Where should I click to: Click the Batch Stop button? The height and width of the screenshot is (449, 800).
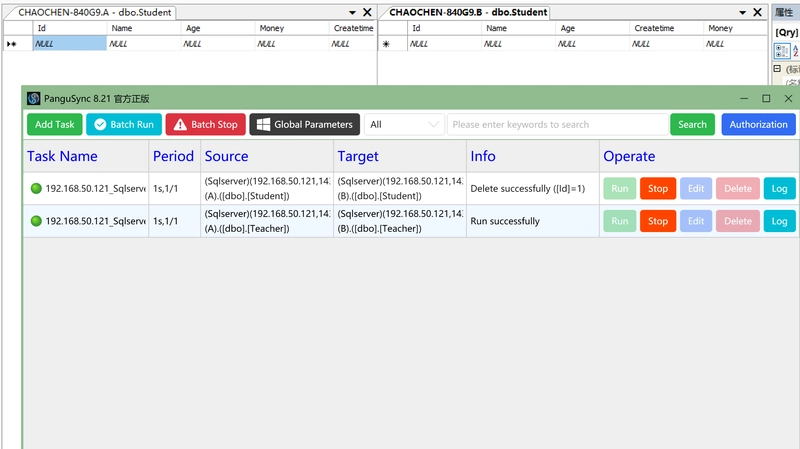click(206, 124)
